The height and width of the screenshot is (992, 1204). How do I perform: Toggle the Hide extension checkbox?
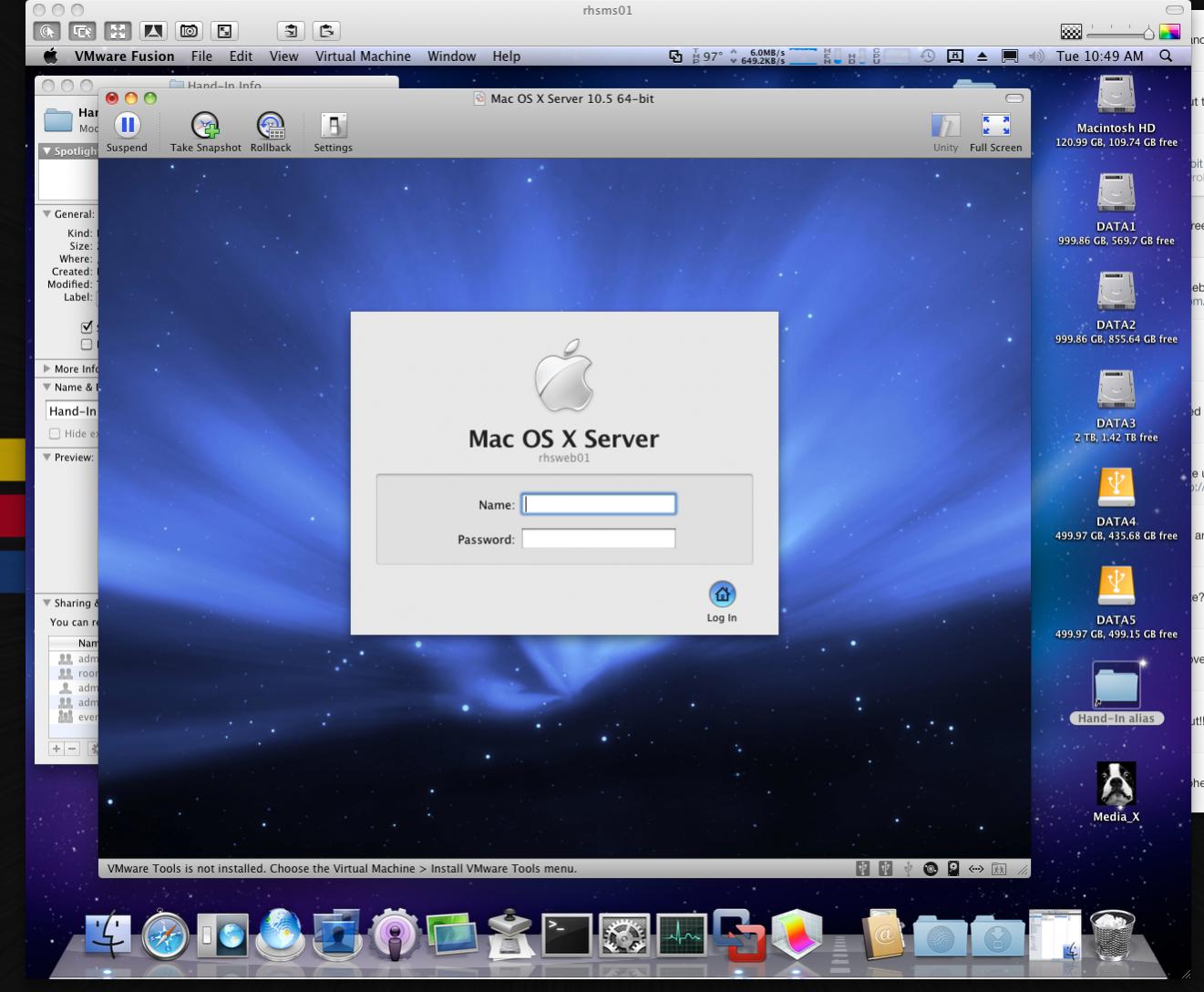tap(55, 434)
